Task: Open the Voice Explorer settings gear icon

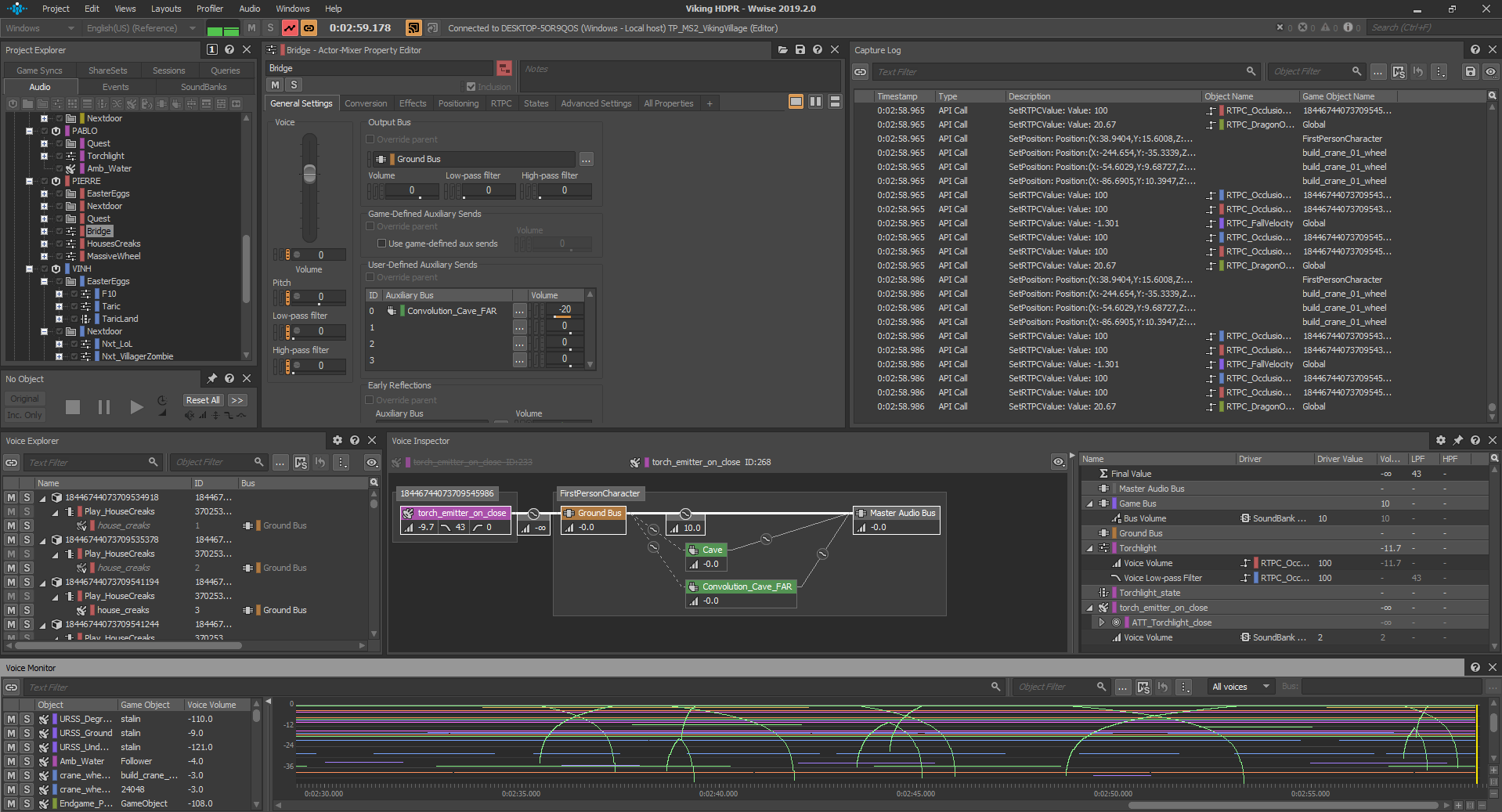Action: (x=338, y=440)
